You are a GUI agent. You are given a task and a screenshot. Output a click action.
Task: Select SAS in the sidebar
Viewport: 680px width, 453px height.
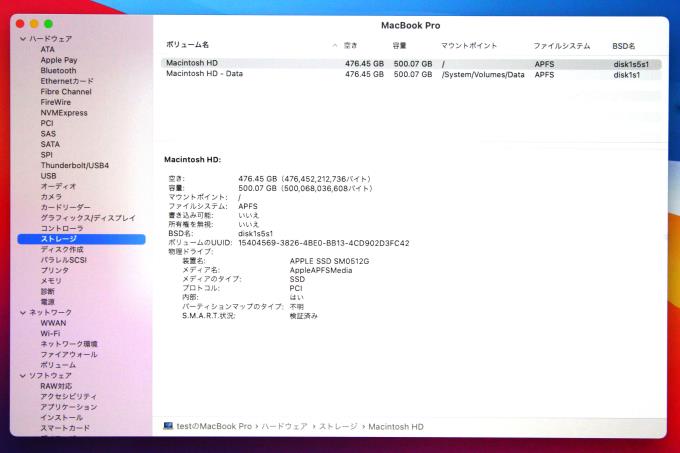(x=48, y=134)
